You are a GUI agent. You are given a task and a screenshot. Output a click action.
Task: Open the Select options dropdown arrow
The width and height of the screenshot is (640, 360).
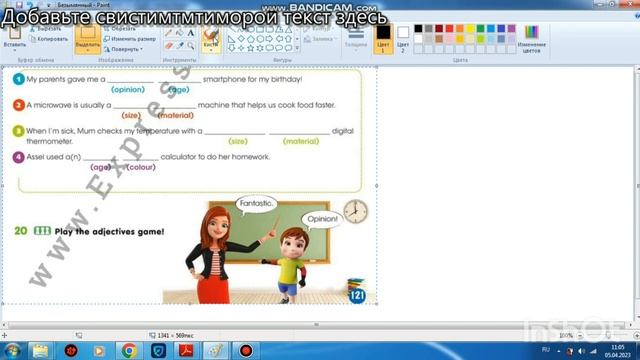[x=87, y=51]
